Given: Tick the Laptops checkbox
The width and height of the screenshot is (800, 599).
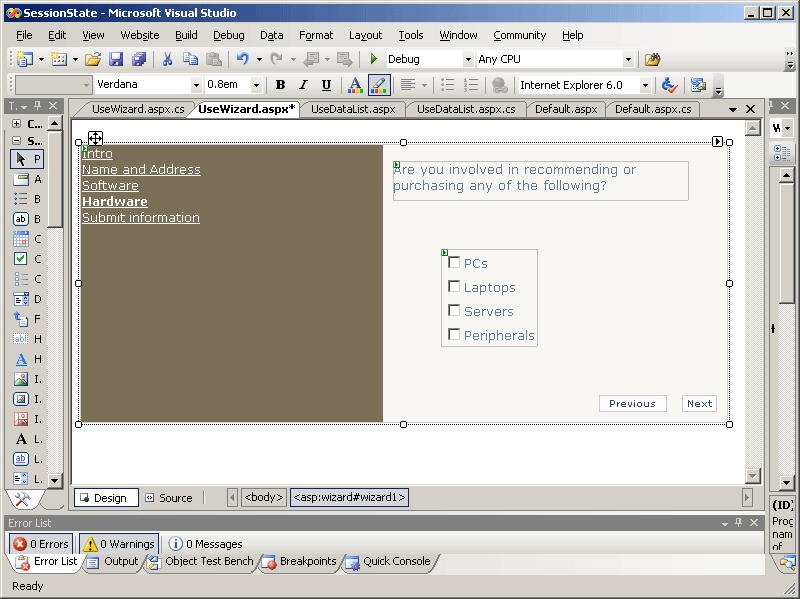Looking at the screenshot, I should [454, 287].
